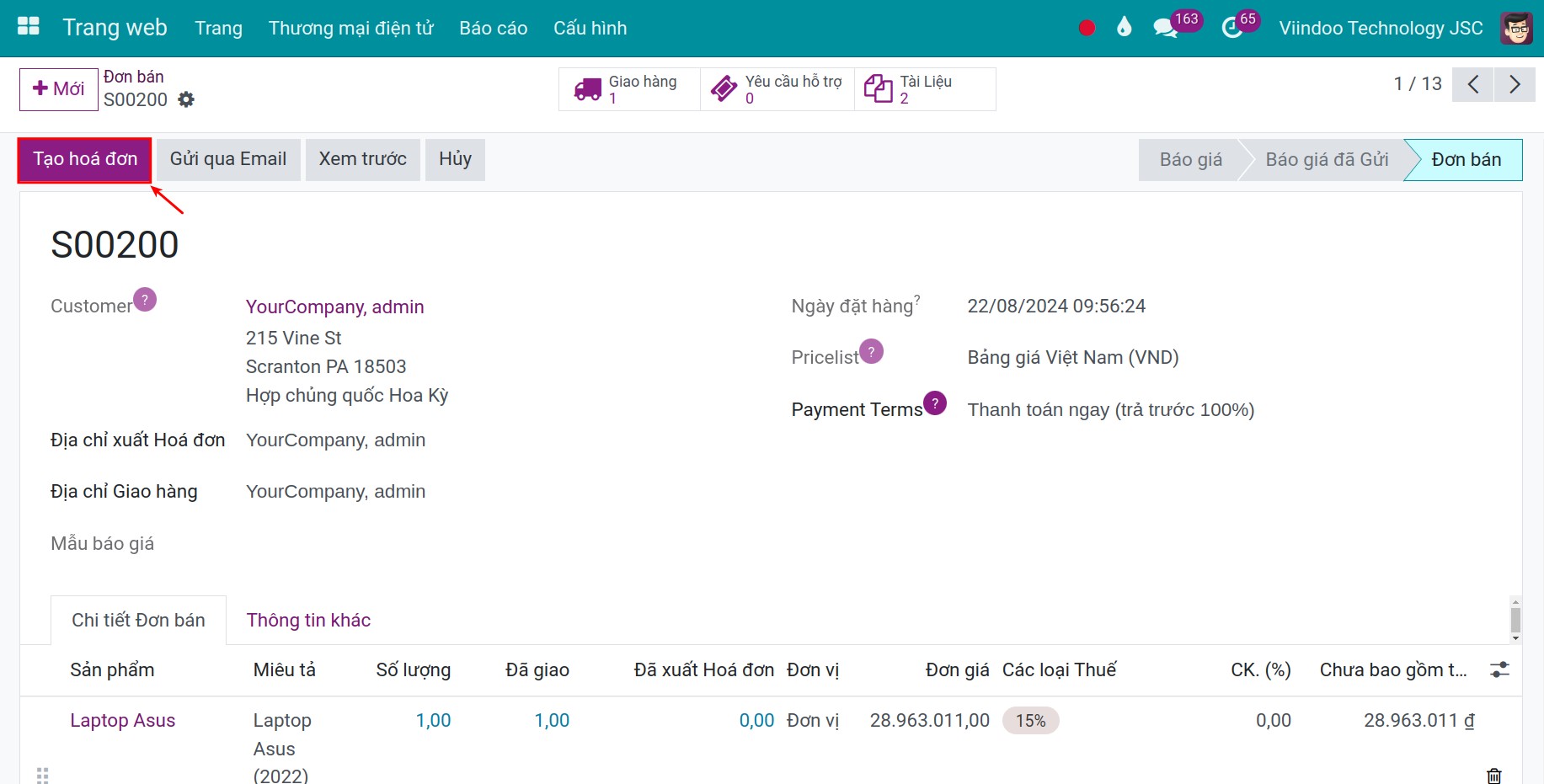Go to previous record arrow
The image size is (1544, 784).
tap(1473, 84)
